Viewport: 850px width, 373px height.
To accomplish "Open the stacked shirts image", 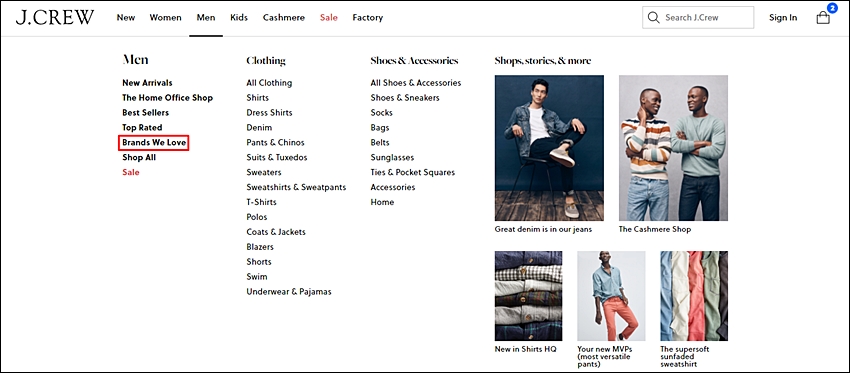I will (529, 295).
